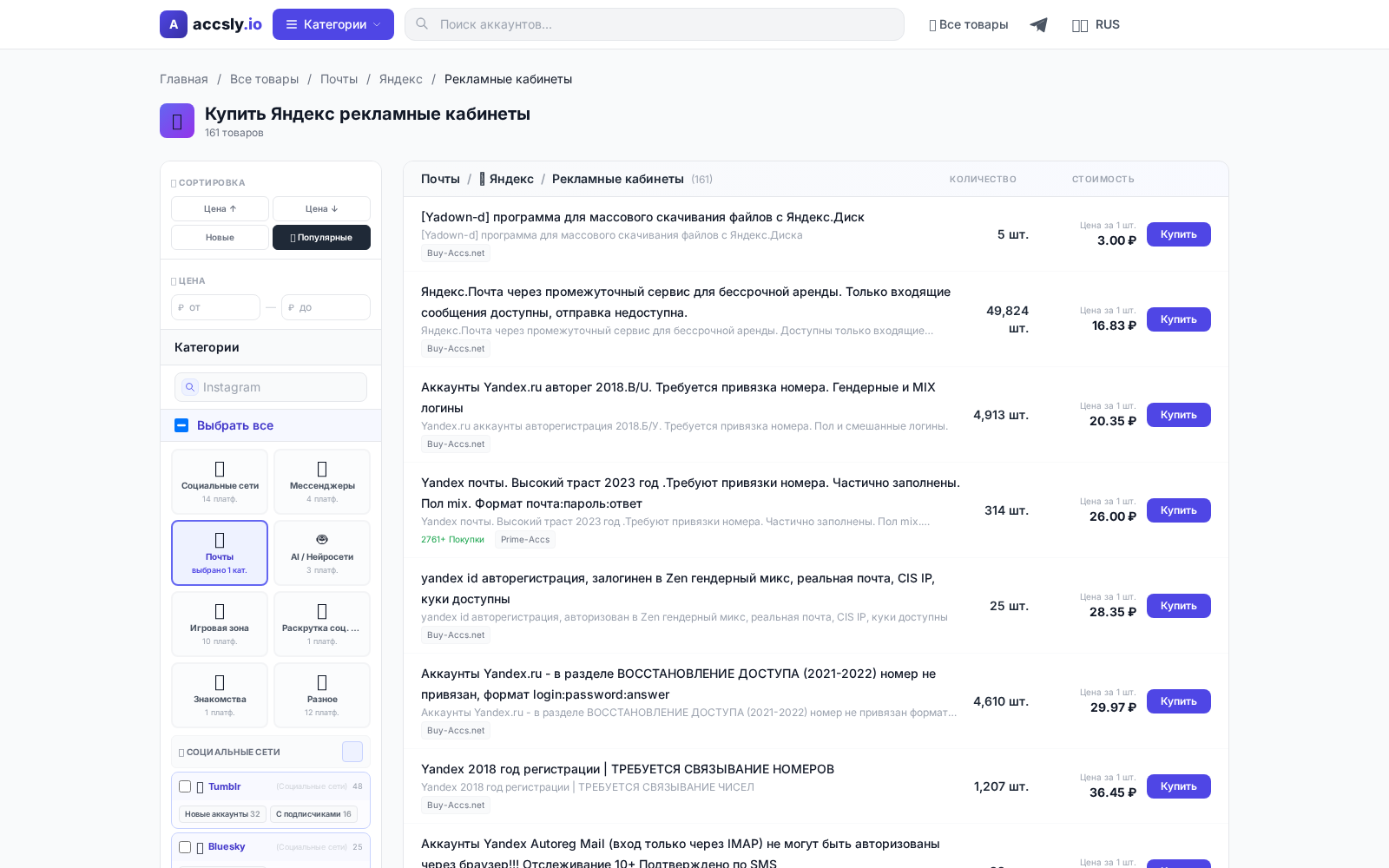Click the Яндекс icon in list header
1389x868 pixels.
click(483, 179)
